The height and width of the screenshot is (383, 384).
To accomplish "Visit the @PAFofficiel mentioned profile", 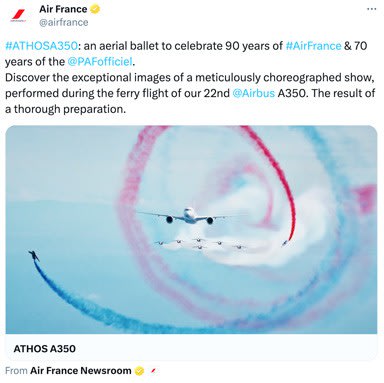I will [x=100, y=62].
